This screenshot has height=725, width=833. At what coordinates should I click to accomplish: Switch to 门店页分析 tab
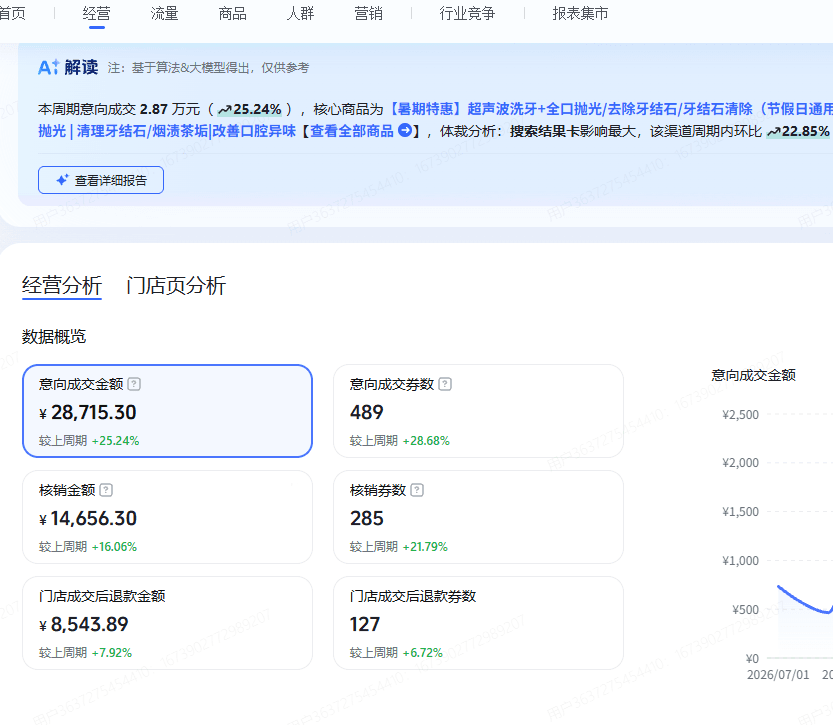pyautogui.click(x=176, y=285)
